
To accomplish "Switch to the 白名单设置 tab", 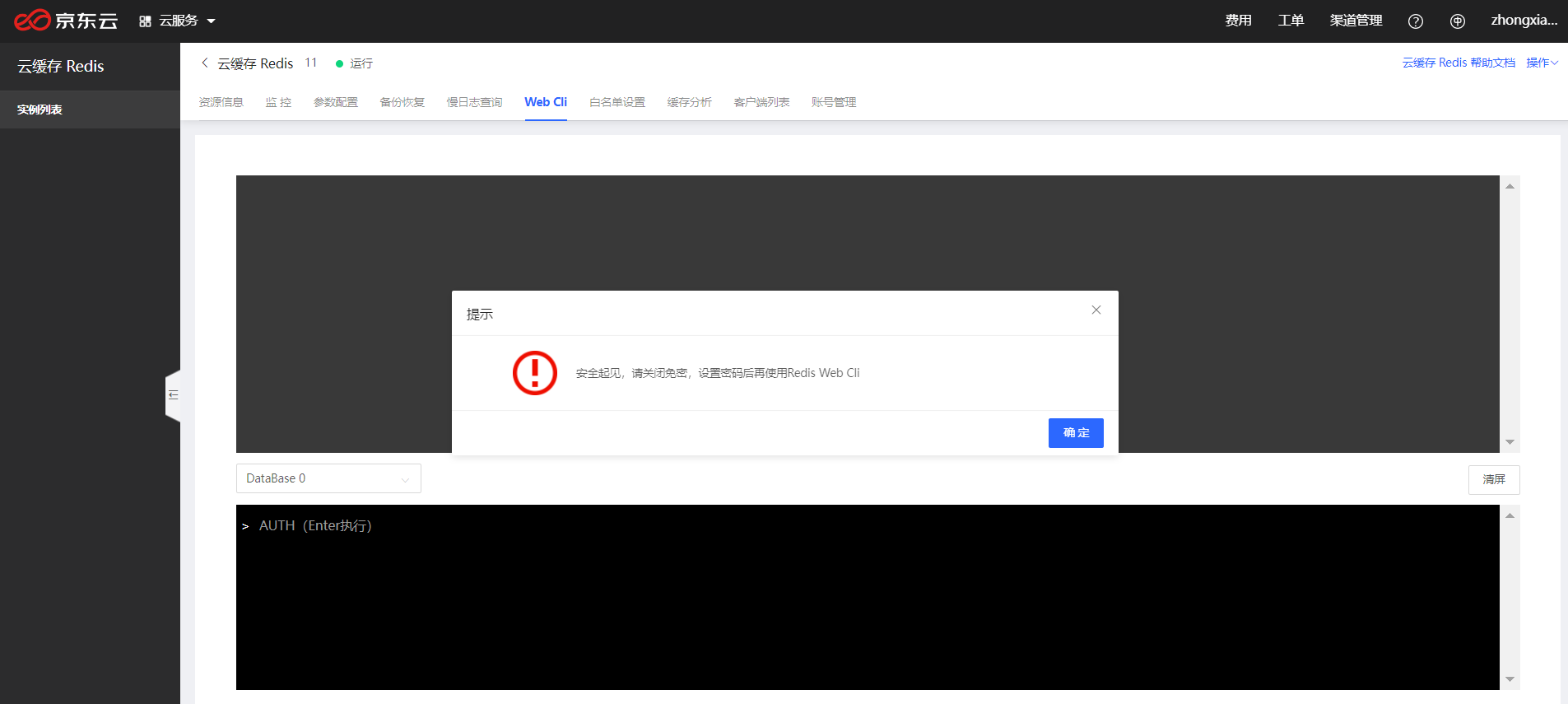I will (617, 102).
